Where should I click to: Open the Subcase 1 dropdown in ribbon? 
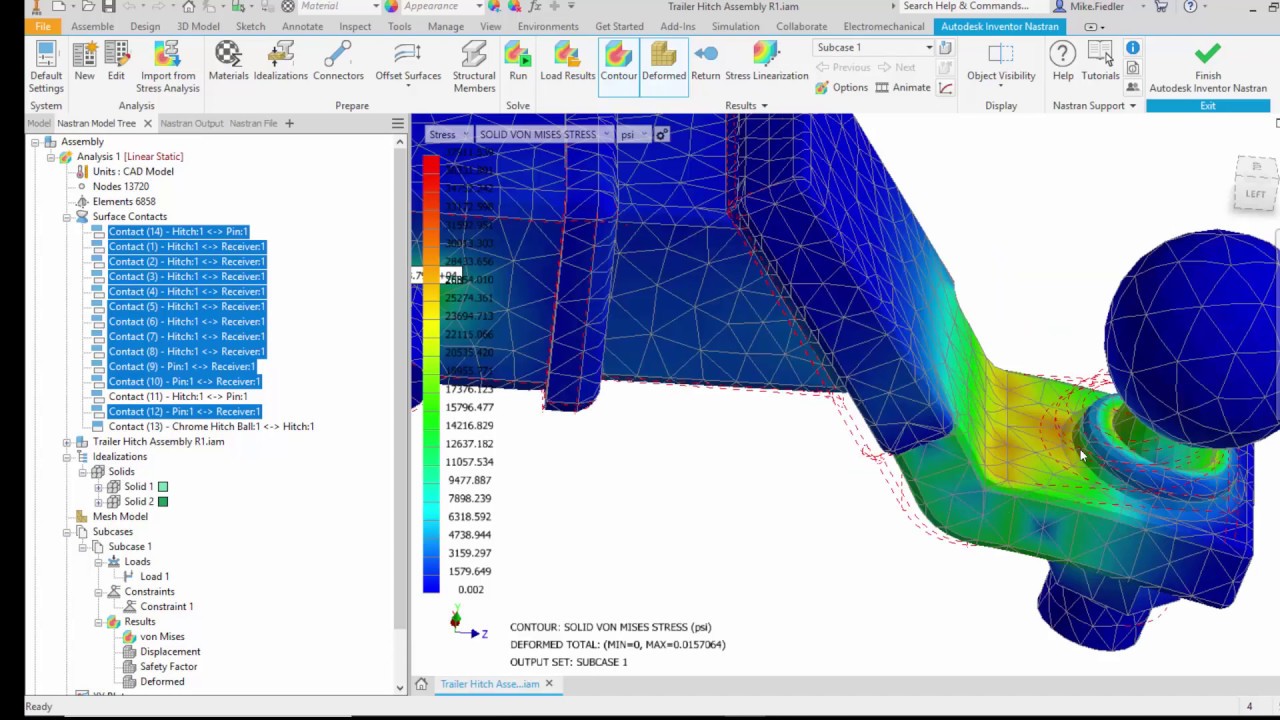928,47
